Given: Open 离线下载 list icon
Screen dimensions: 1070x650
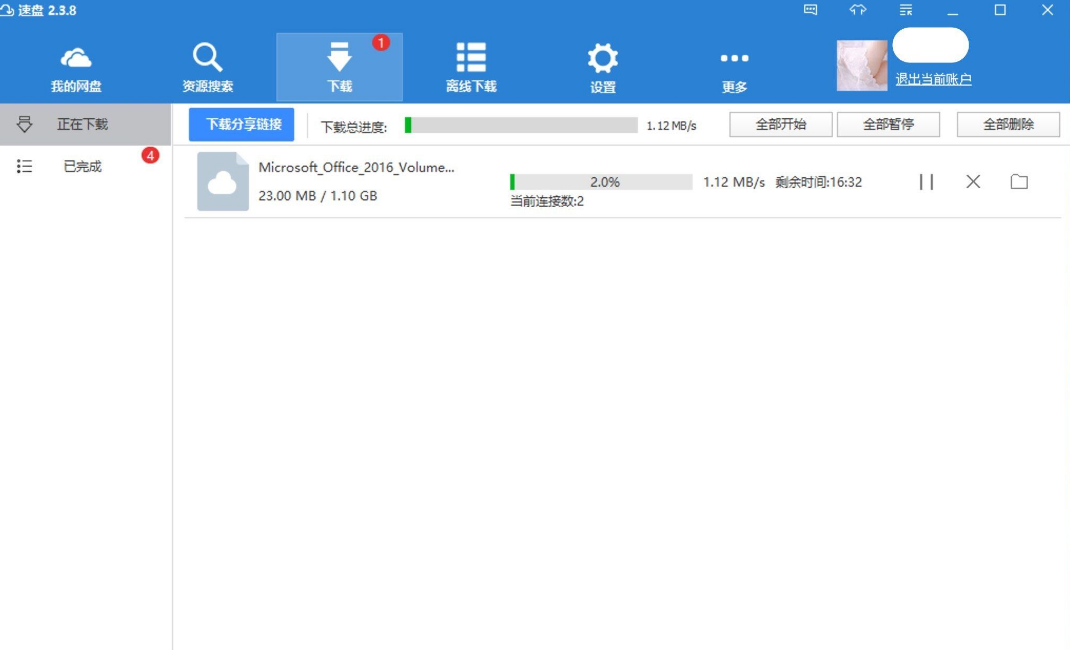Looking at the screenshot, I should (471, 57).
